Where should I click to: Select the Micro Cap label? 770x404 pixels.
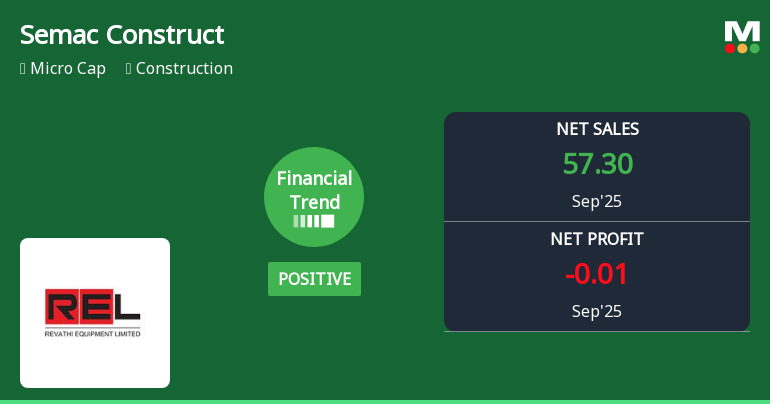point(68,69)
